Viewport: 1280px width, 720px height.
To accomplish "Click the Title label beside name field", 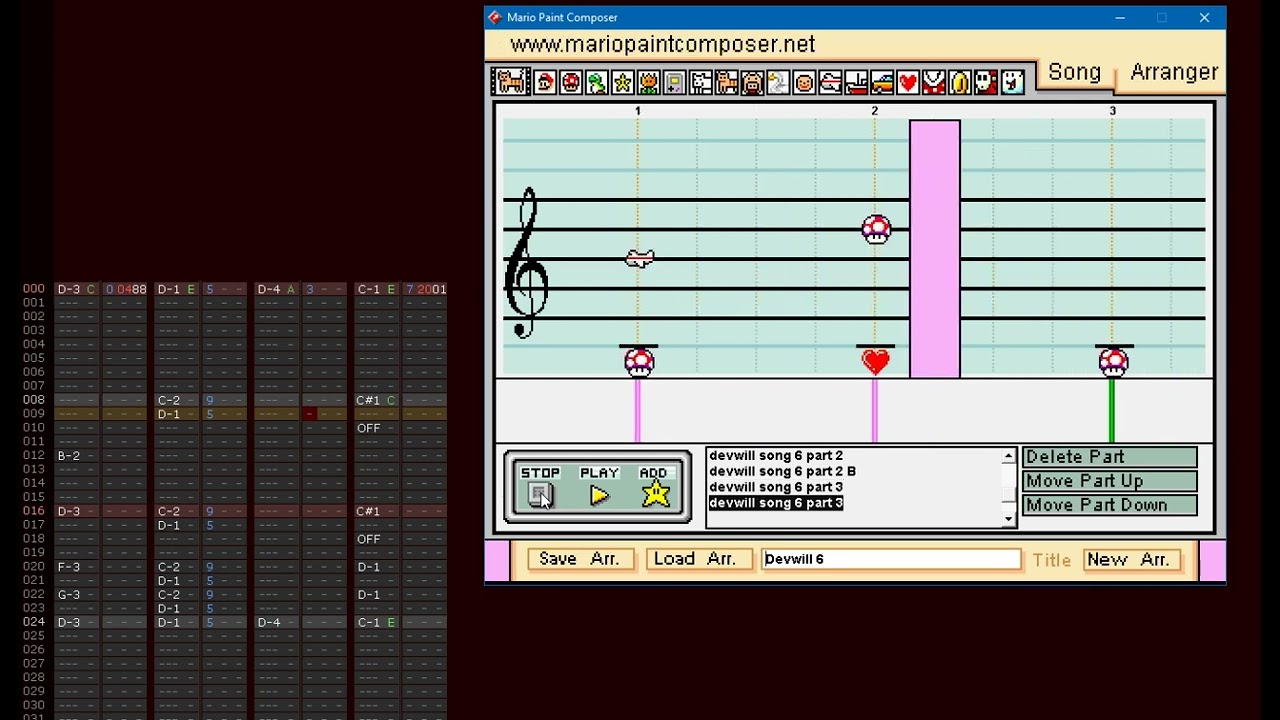I will [1051, 560].
